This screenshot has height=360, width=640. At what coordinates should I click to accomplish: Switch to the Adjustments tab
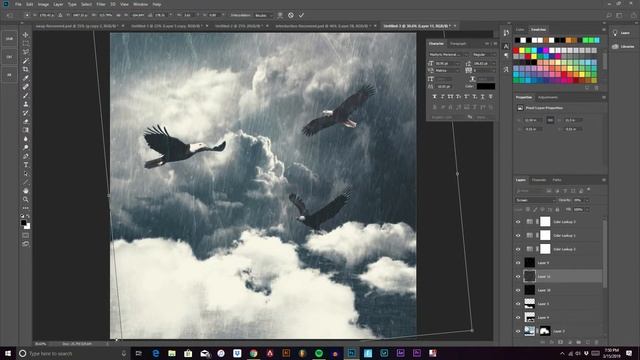(548, 98)
